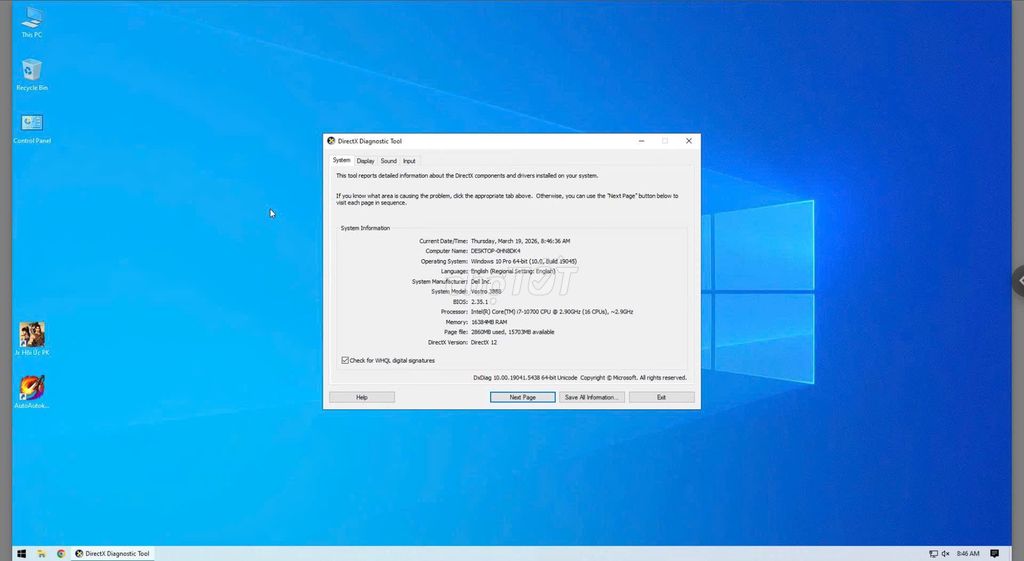Click the '16384MB RAM' memory value
1024x561 pixels.
[488, 322]
